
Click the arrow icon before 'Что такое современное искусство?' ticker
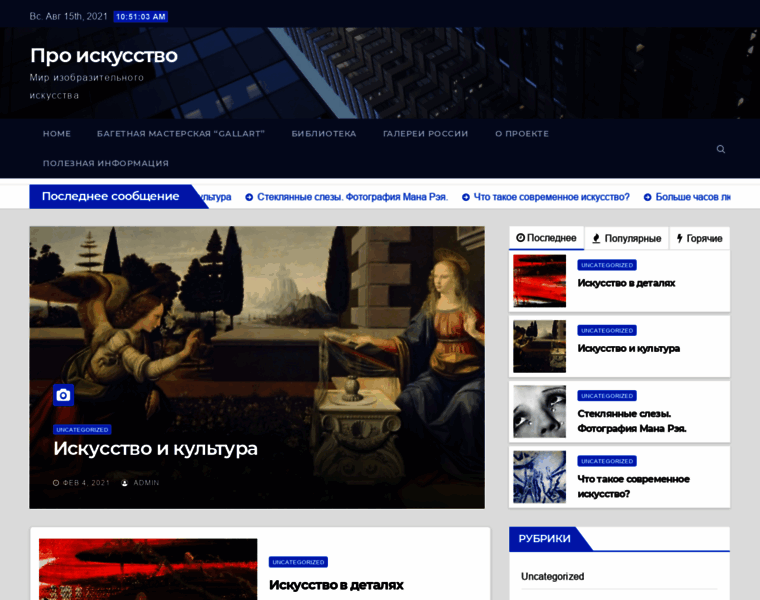[x=466, y=197]
